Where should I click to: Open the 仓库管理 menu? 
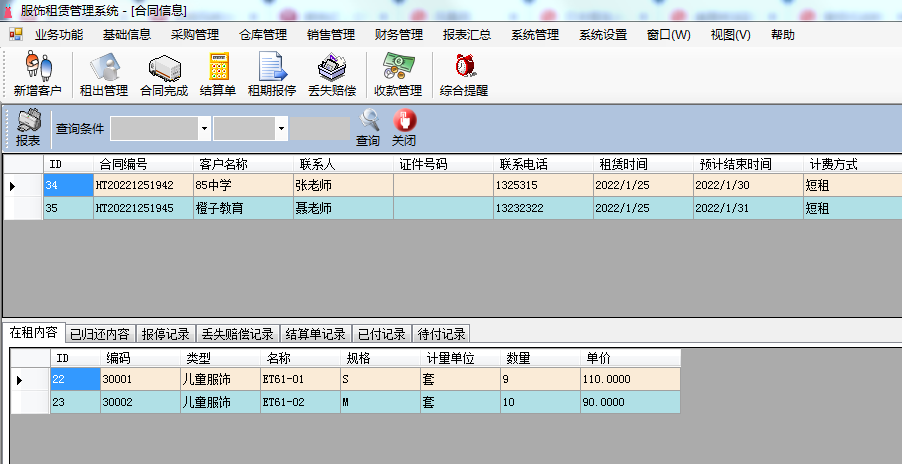click(263, 34)
